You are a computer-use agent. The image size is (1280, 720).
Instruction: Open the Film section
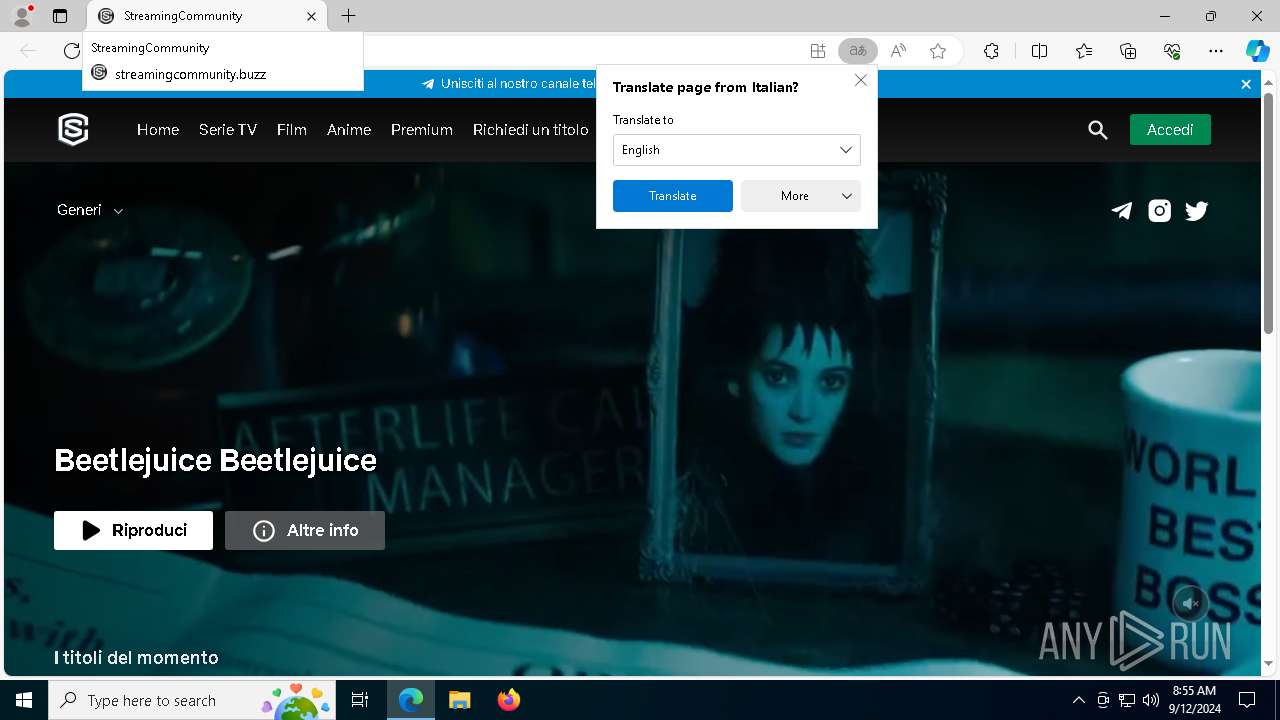click(x=292, y=130)
